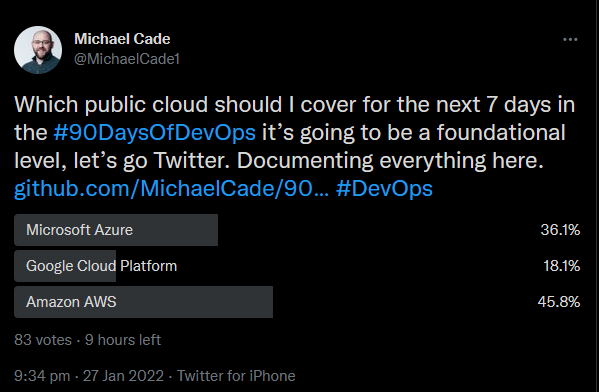Open the 9:34 pm tweet timestamp
The image size is (599, 392).
tap(42, 376)
